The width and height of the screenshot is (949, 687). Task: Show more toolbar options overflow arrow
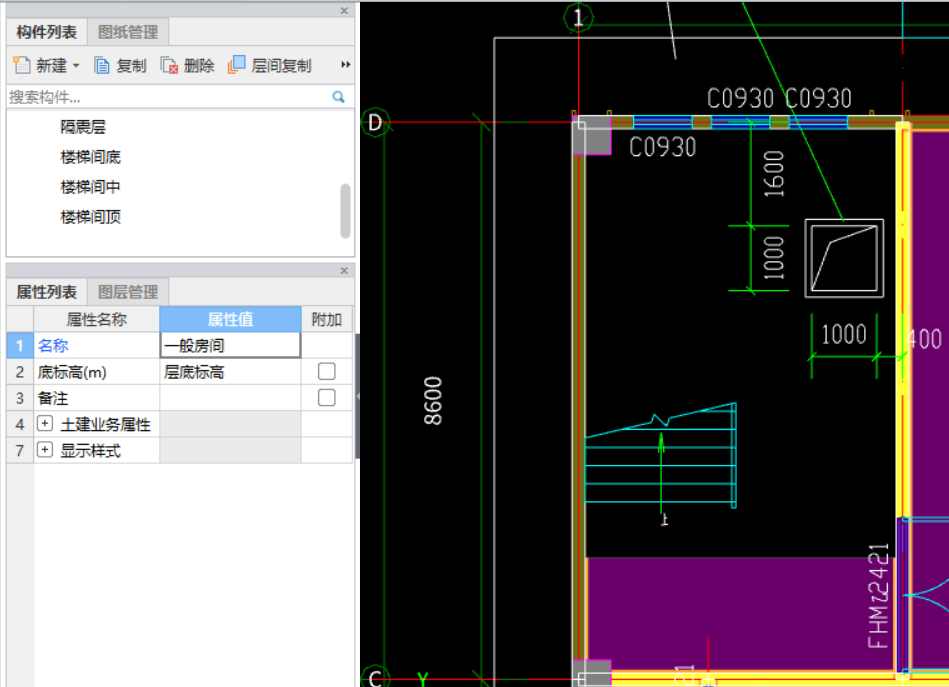click(x=346, y=65)
